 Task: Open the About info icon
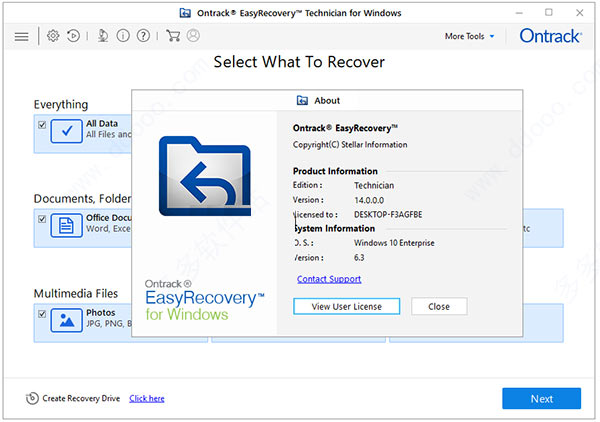(123, 36)
